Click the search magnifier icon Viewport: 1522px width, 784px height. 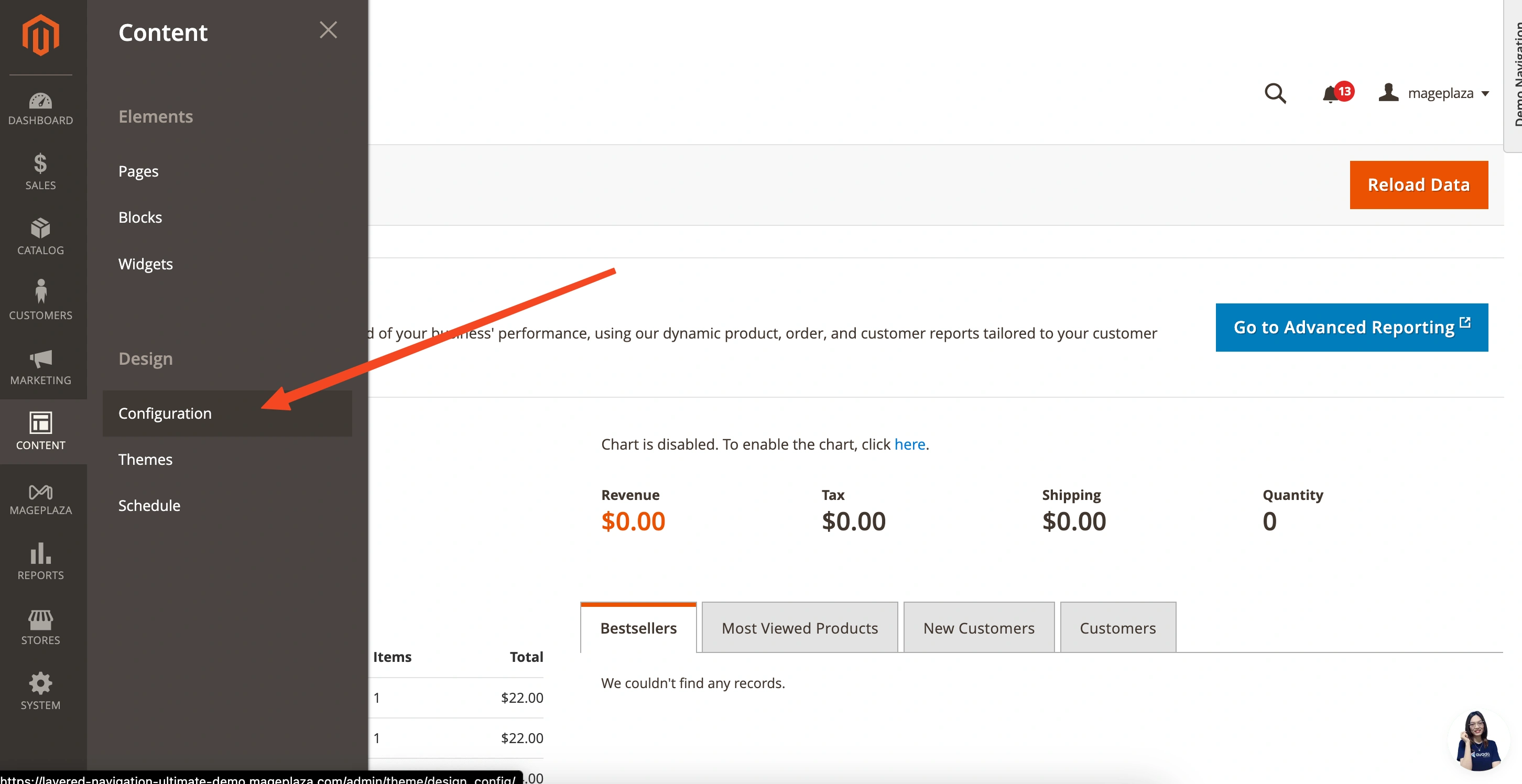[x=1275, y=93]
